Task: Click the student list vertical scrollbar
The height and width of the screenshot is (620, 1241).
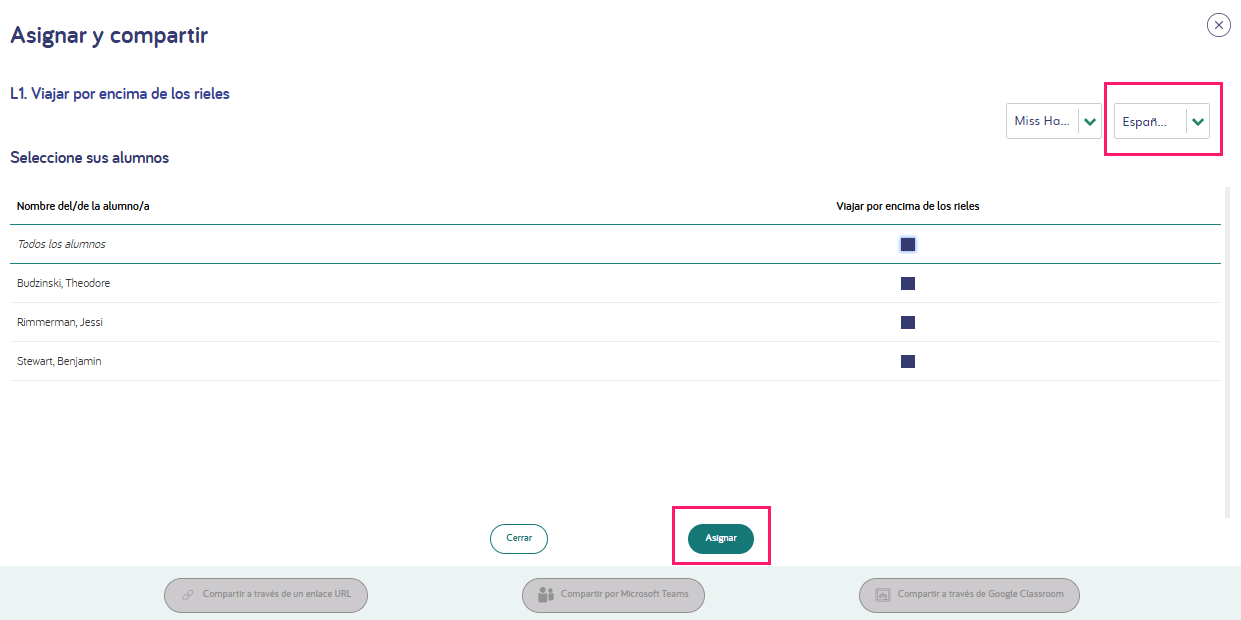Action: point(1227,351)
